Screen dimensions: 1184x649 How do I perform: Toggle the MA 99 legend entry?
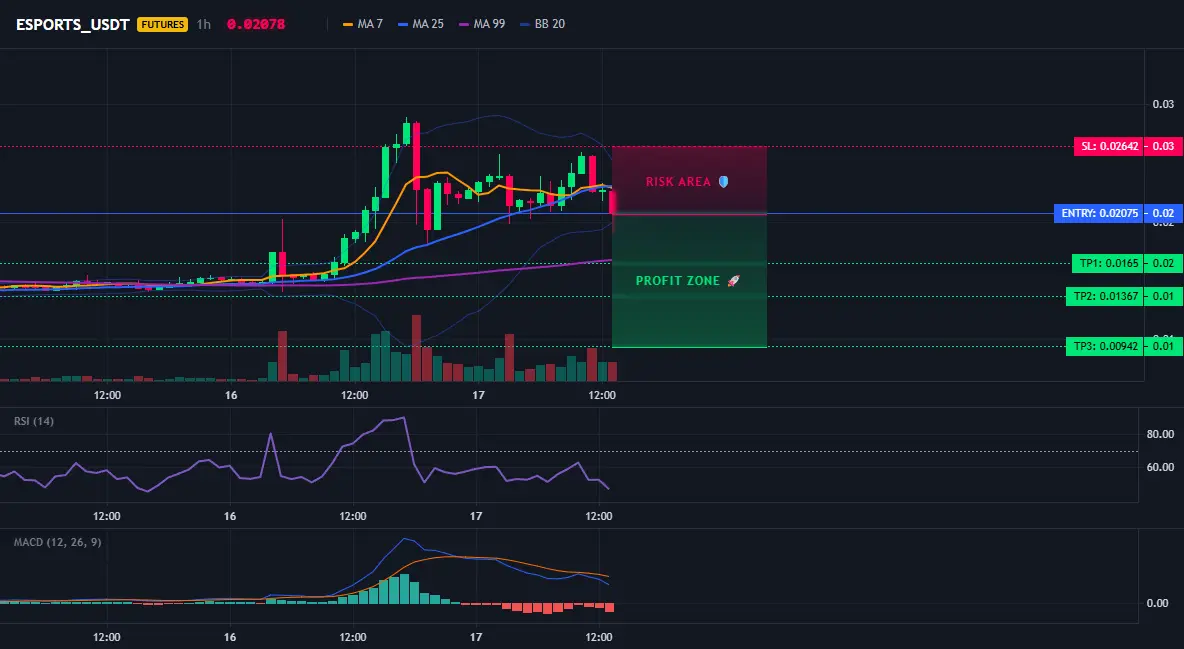click(482, 24)
